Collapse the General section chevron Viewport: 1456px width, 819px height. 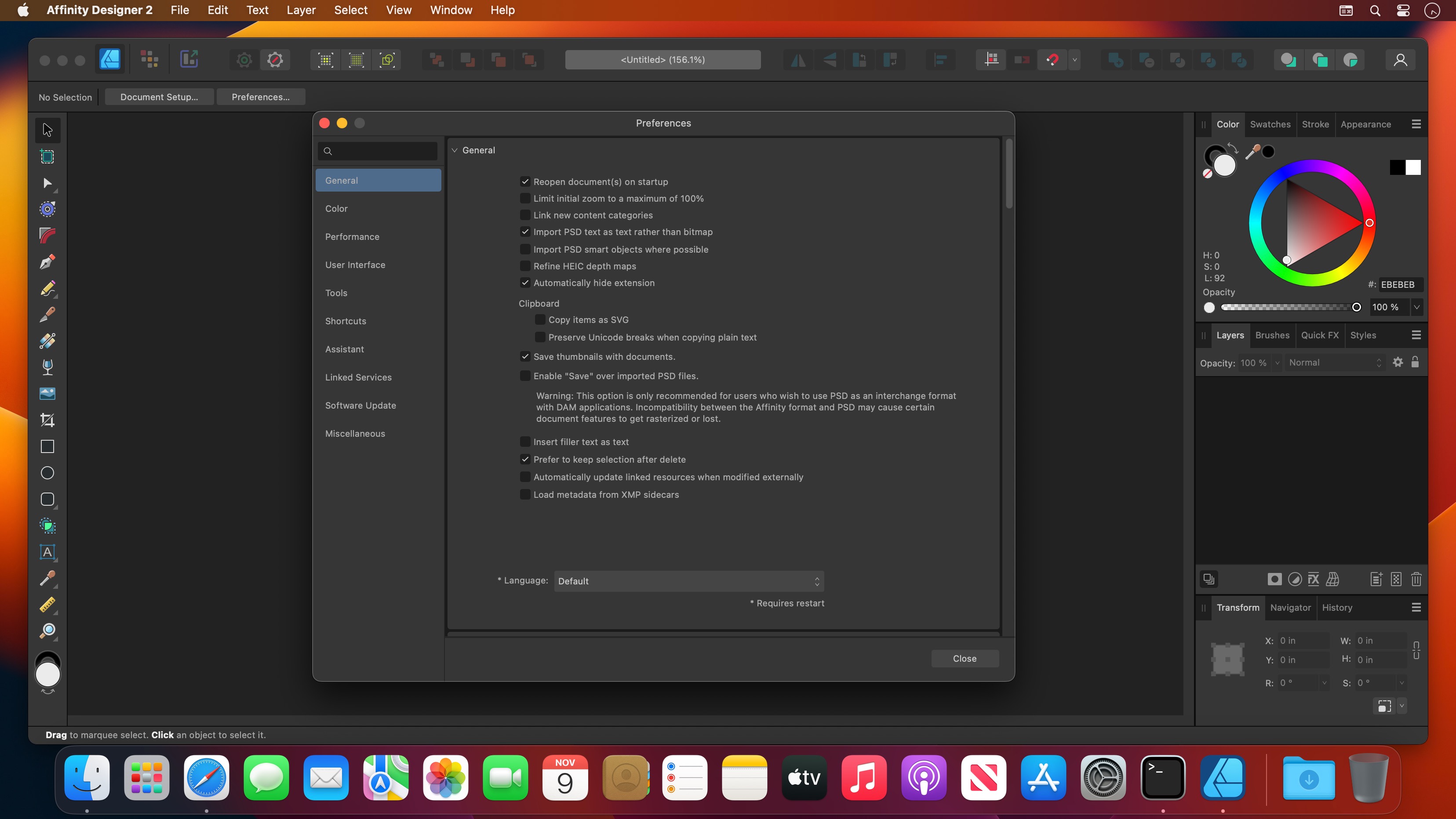tap(455, 150)
